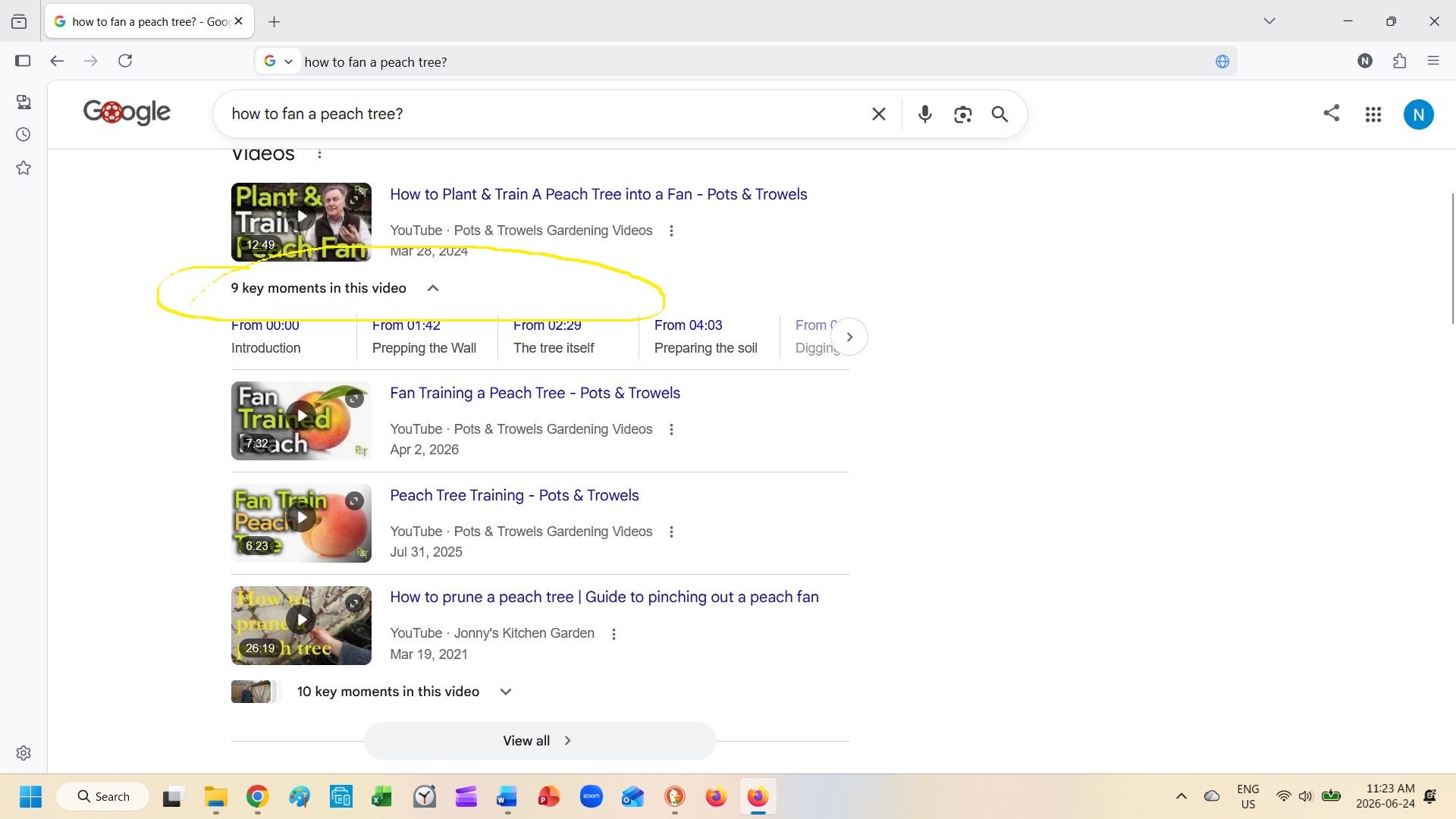Open Word from the taskbar
The width and height of the screenshot is (1456, 819).
[x=507, y=796]
